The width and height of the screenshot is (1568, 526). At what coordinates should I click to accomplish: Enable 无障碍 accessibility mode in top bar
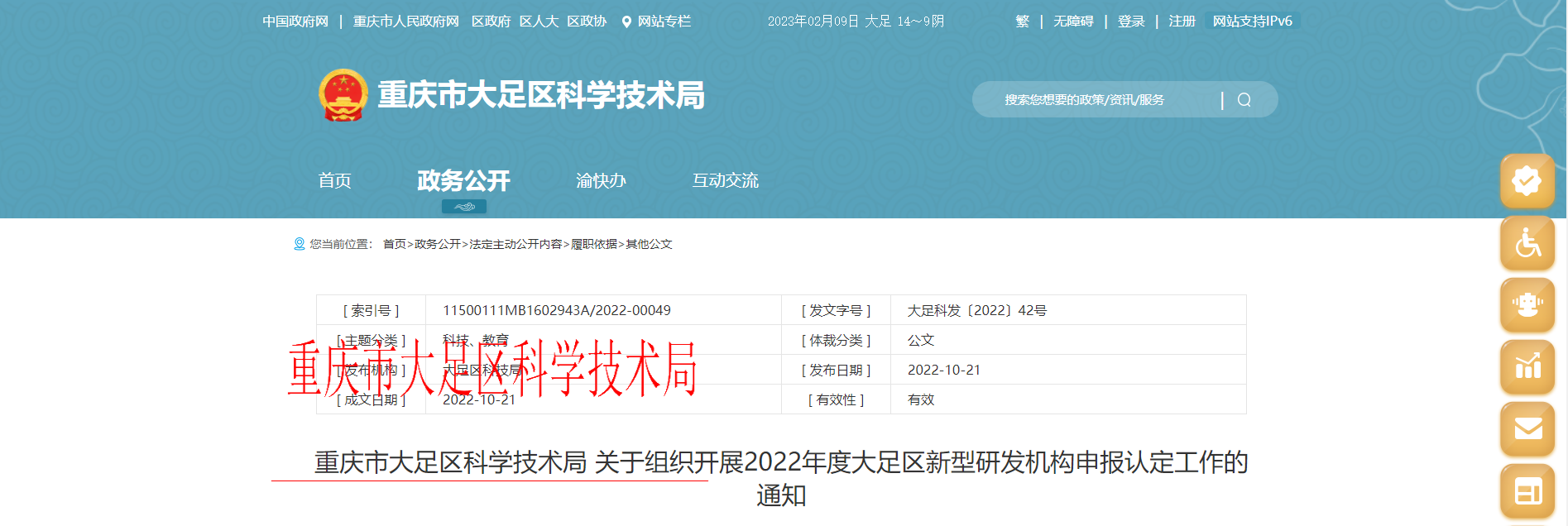[x=1073, y=22]
